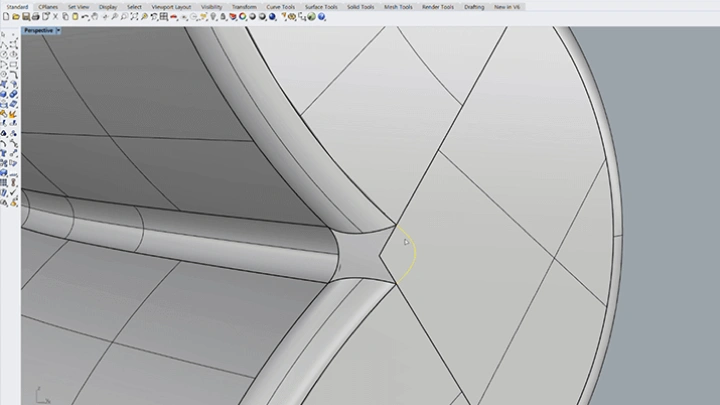Choose the Arc tool in sidebar
Image resolution: width=720 pixels, height=405 pixels.
[x=4, y=65]
